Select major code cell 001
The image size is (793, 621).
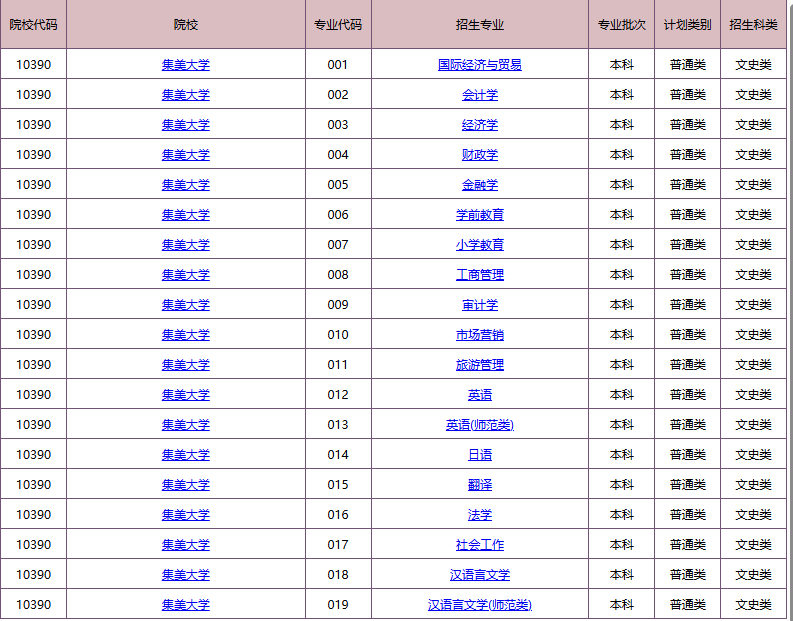[338, 65]
